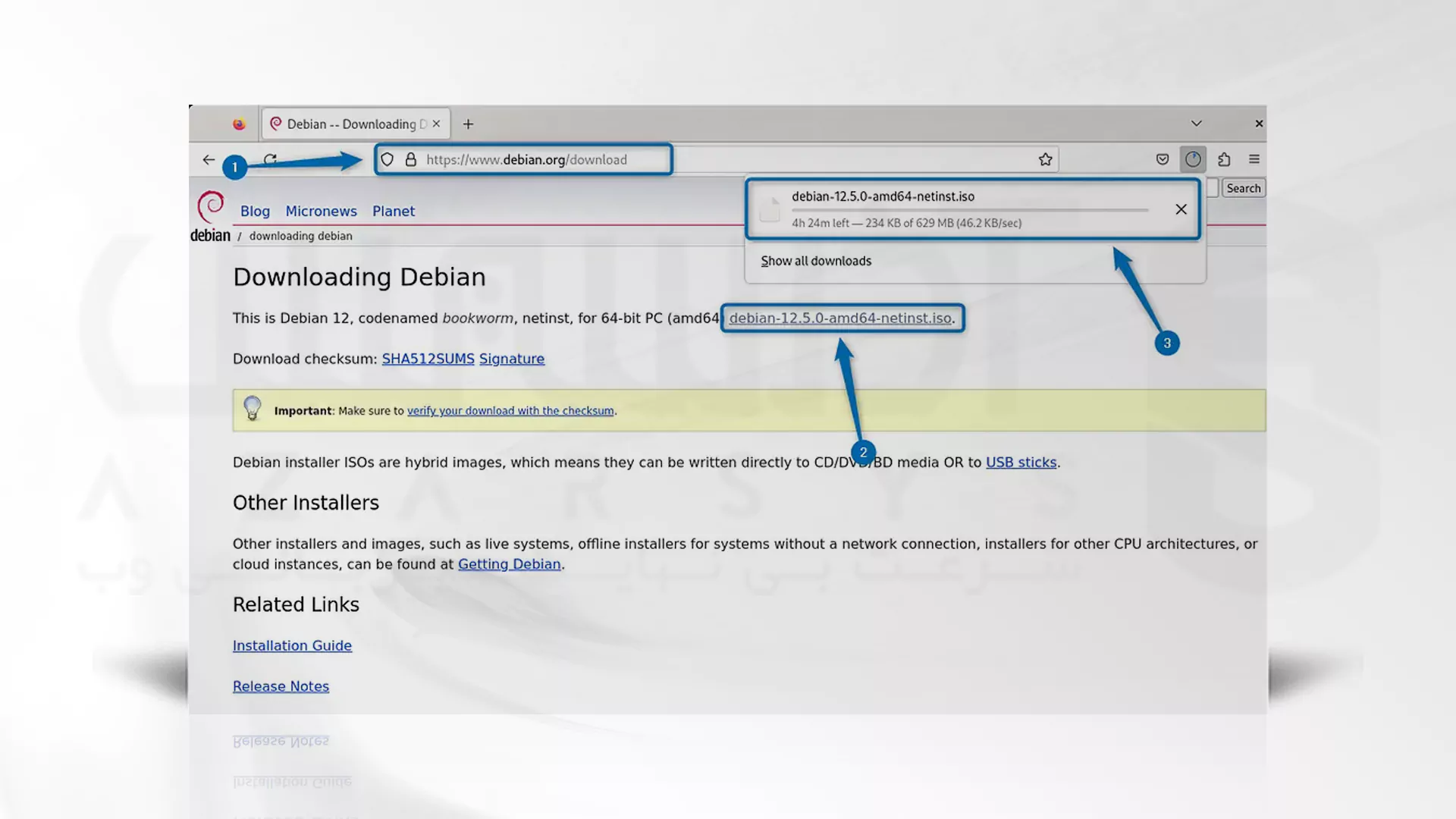This screenshot has width=1456, height=819.
Task: Expand the list all tabs chevron
Action: [x=1196, y=124]
